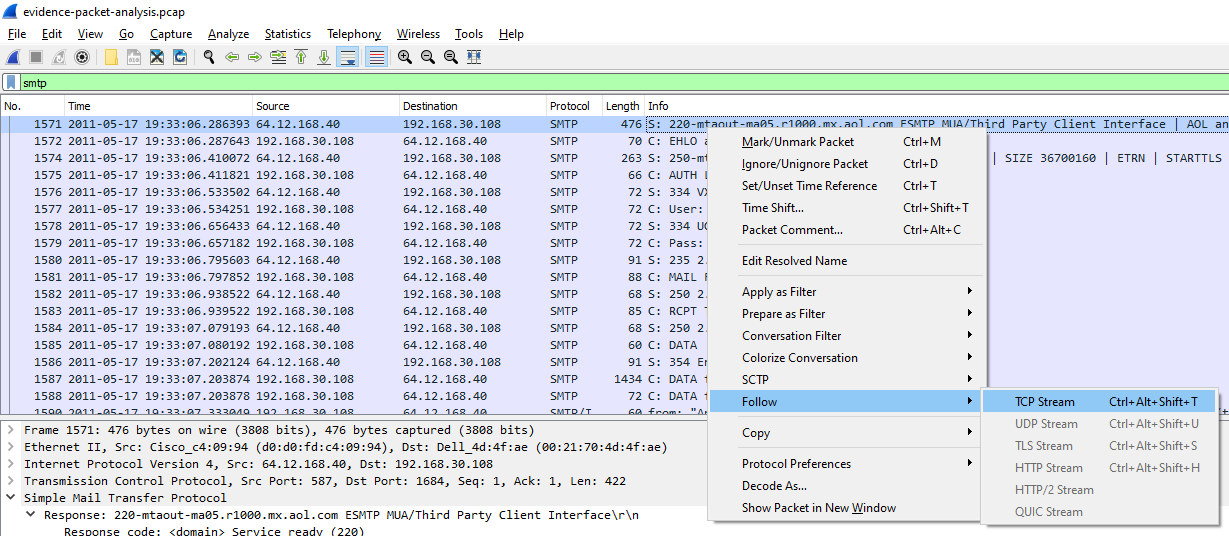Jump to the last packet
The height and width of the screenshot is (536, 1229).
pos(324,57)
